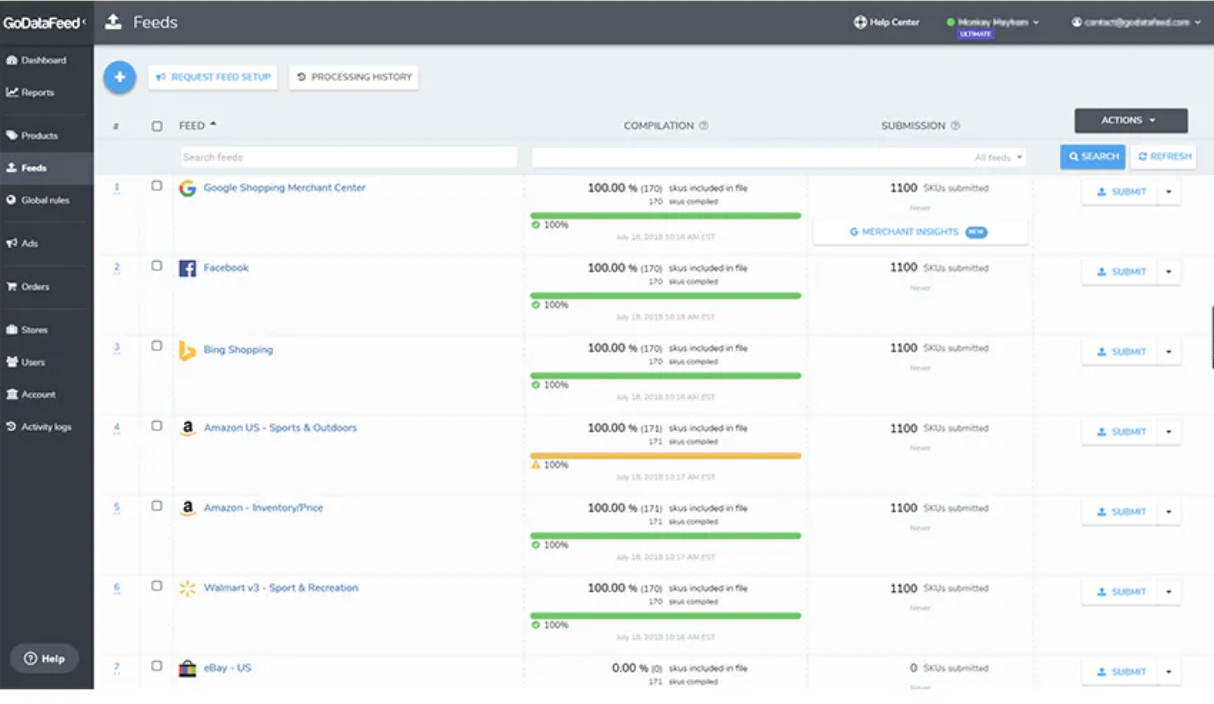
Task: Open the eBay - US feed link
Action: [x=228, y=668]
